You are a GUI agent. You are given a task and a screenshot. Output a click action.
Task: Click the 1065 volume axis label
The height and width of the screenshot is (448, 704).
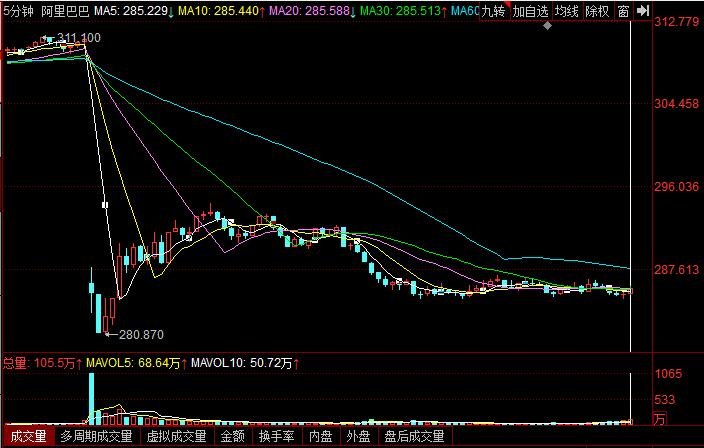click(x=668, y=373)
